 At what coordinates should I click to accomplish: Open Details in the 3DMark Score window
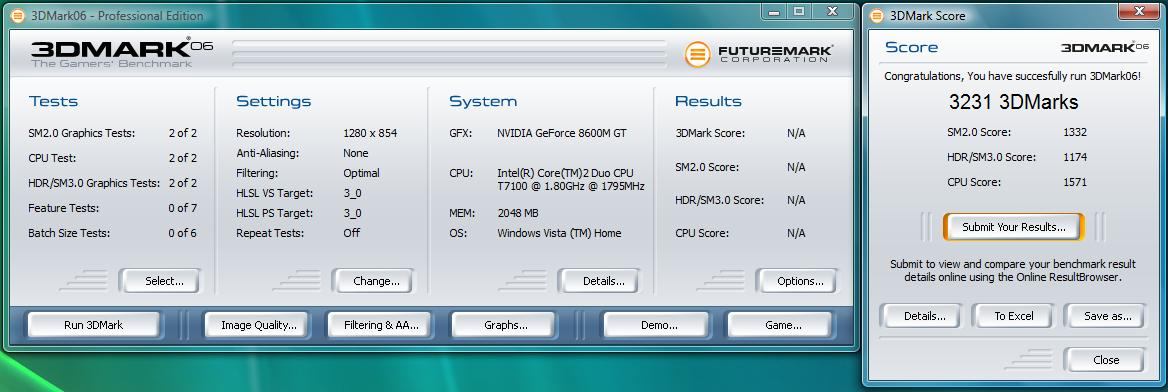pyautogui.click(x=924, y=316)
